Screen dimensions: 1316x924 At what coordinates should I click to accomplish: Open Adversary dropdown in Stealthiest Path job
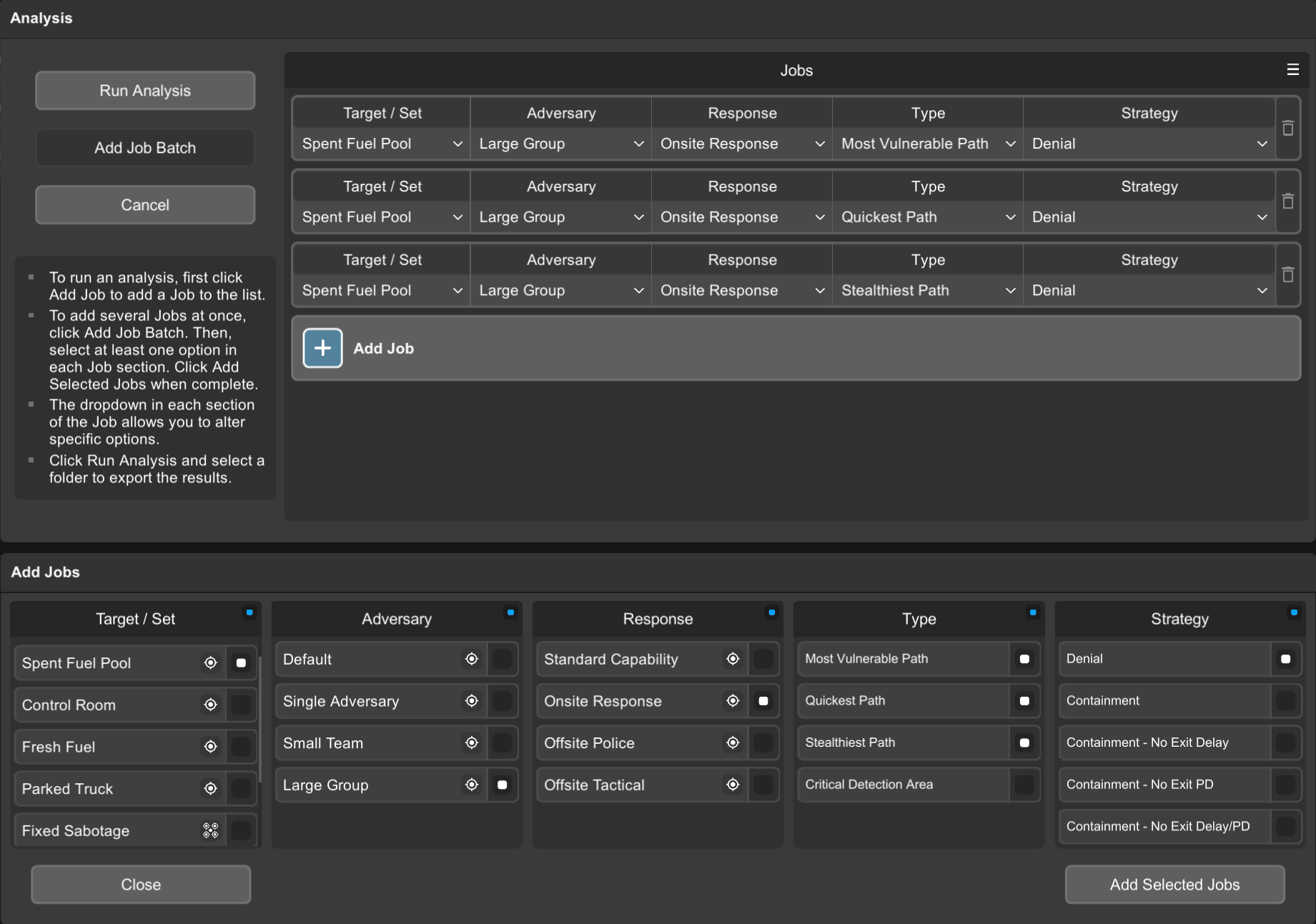click(561, 291)
